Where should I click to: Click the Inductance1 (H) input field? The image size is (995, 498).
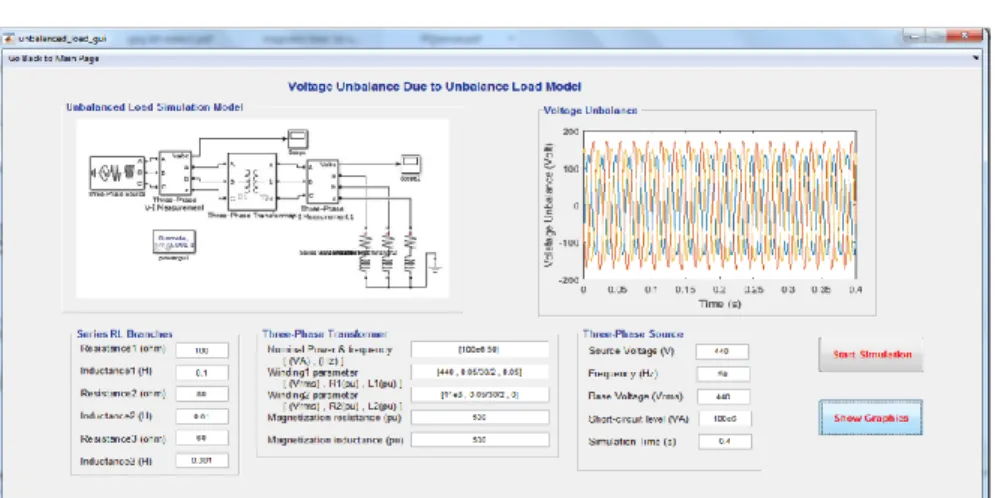pyautogui.click(x=202, y=373)
